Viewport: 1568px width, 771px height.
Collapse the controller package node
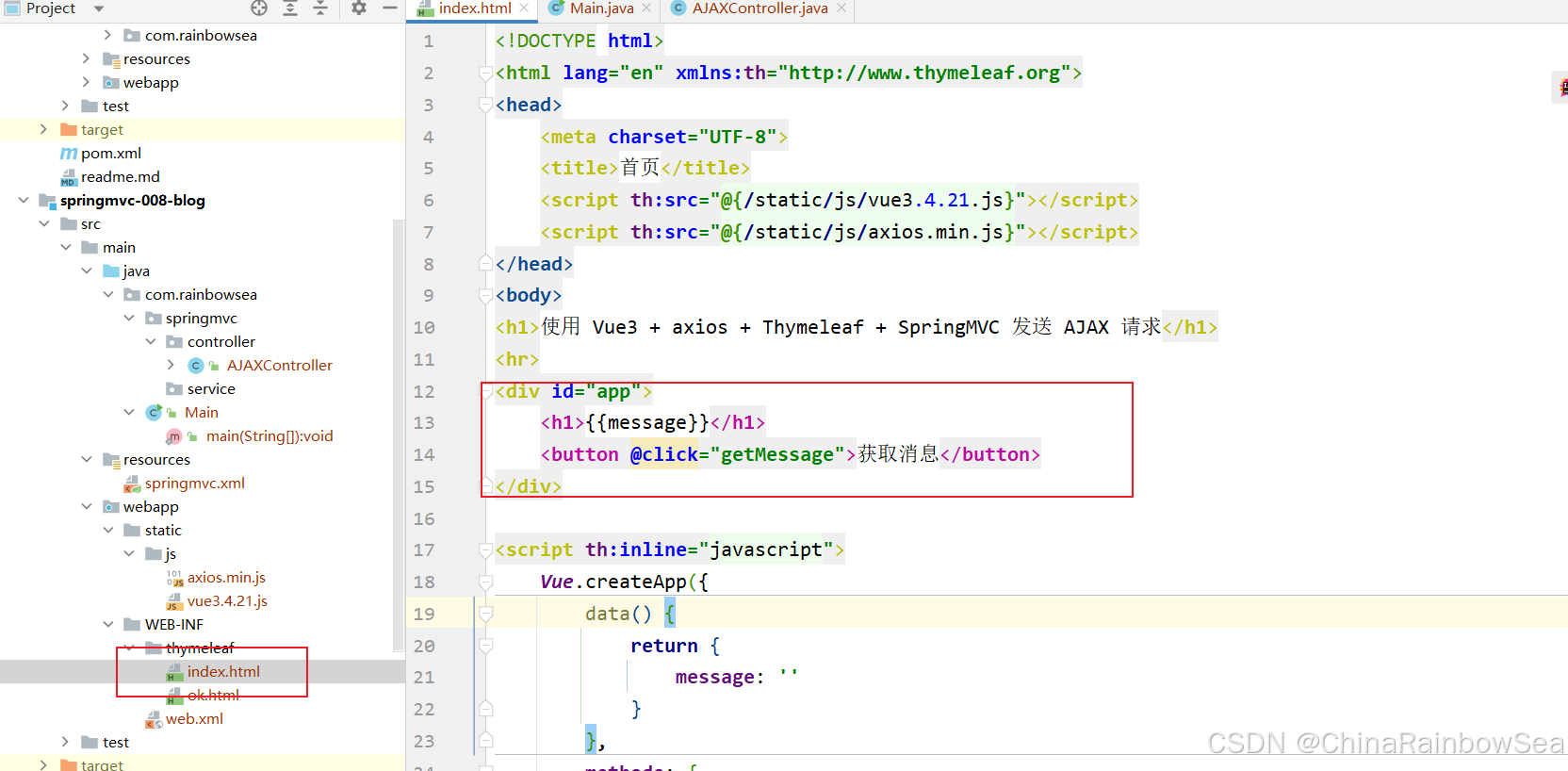(151, 341)
